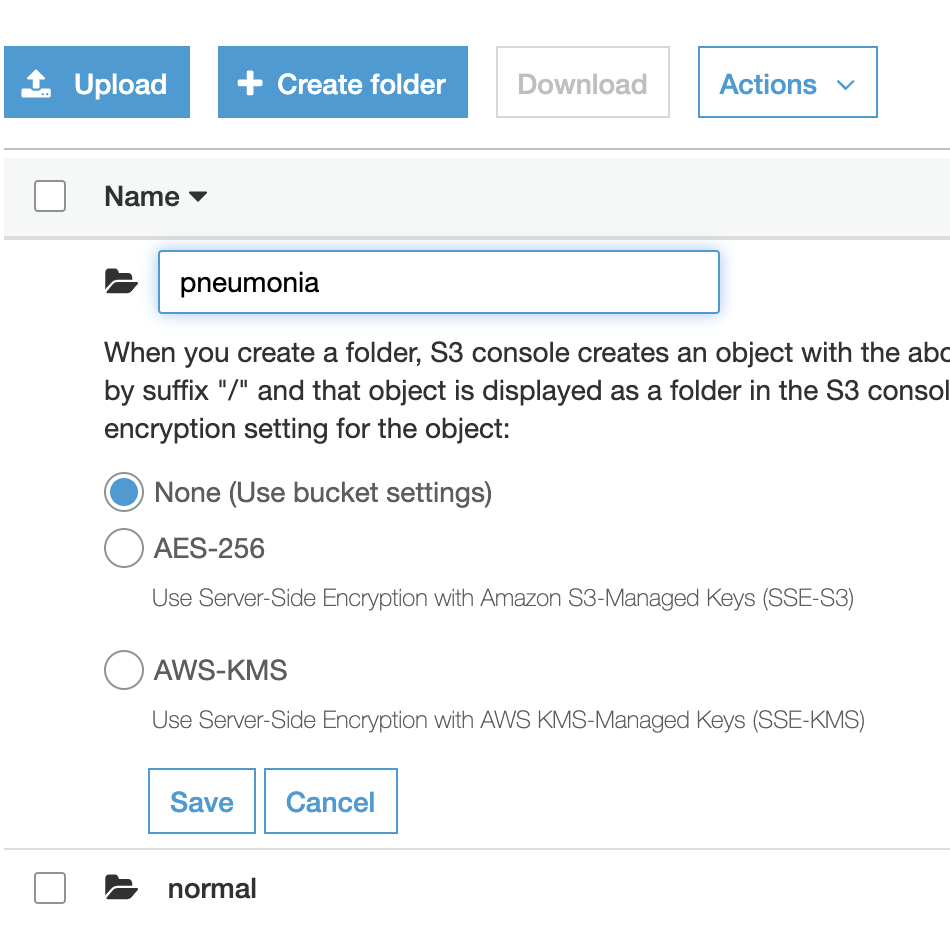Select the None (Use bucket settings) option
This screenshot has width=950, height=946.
point(123,492)
